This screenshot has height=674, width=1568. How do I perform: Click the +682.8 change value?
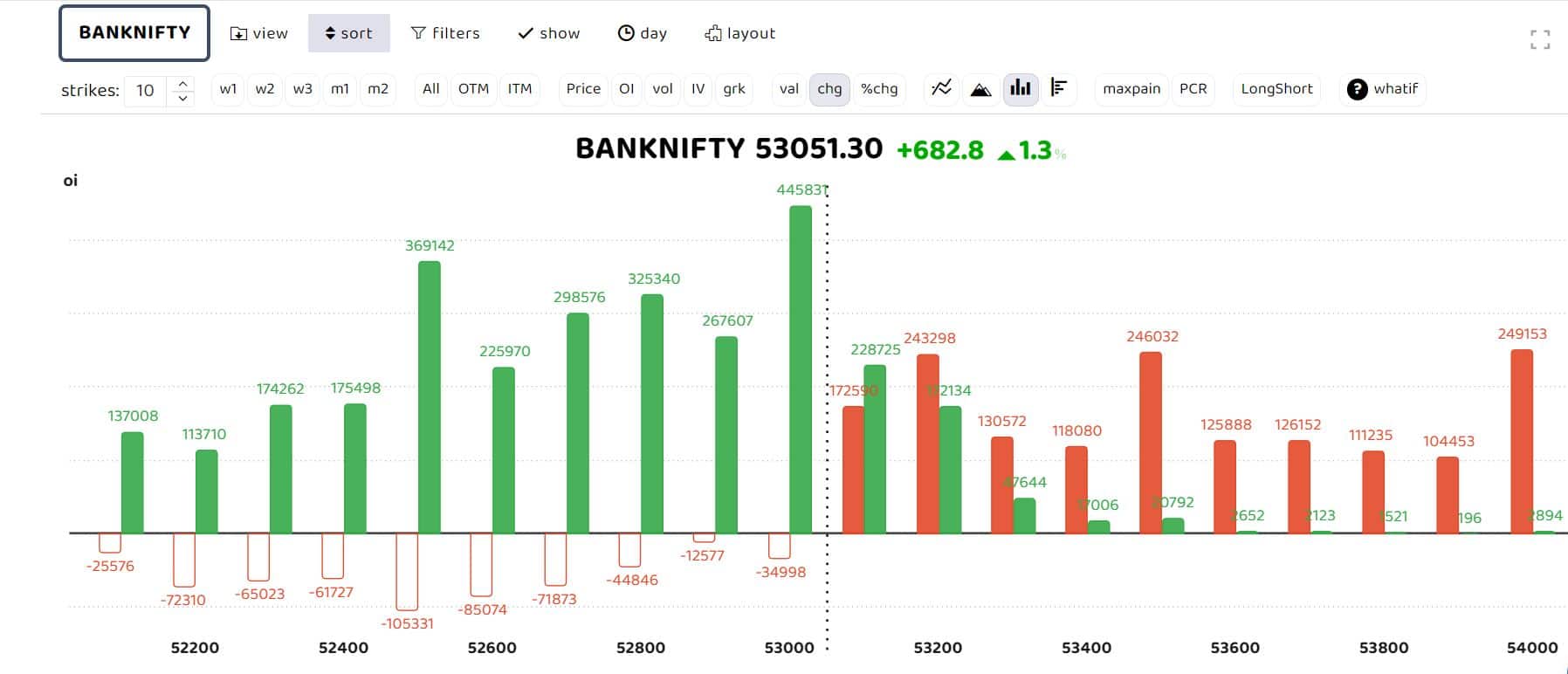pos(940,150)
